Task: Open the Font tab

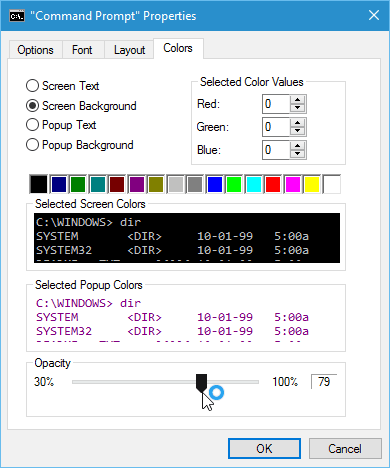Action: [82, 50]
